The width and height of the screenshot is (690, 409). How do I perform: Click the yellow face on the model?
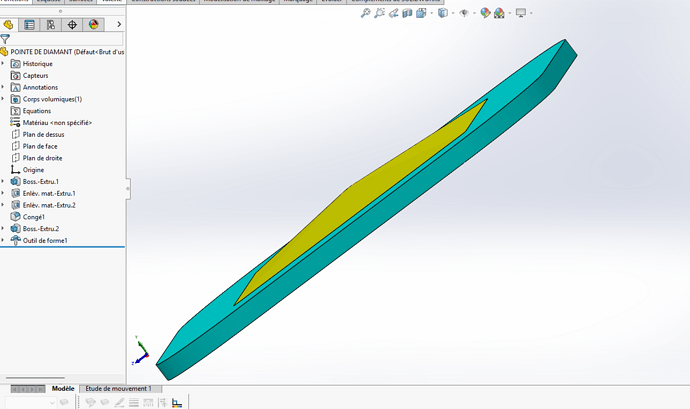click(x=360, y=200)
